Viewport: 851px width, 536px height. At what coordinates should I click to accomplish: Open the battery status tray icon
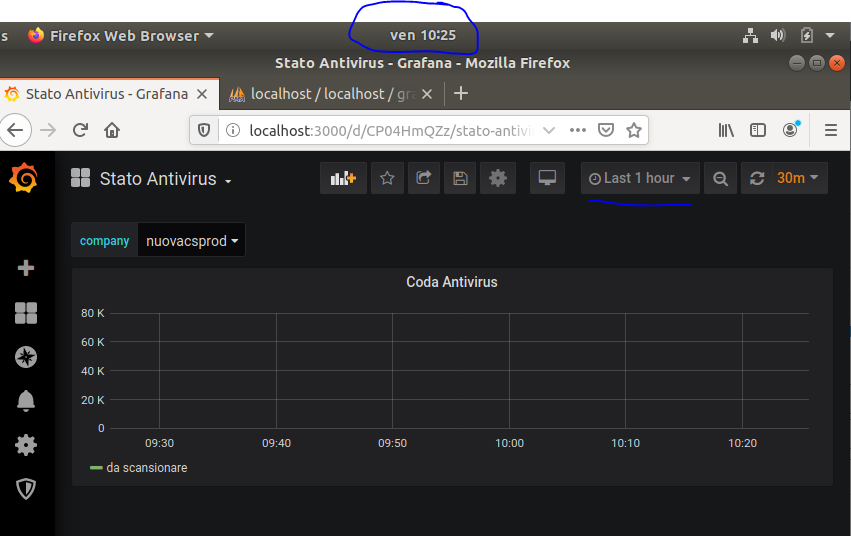(x=806, y=36)
